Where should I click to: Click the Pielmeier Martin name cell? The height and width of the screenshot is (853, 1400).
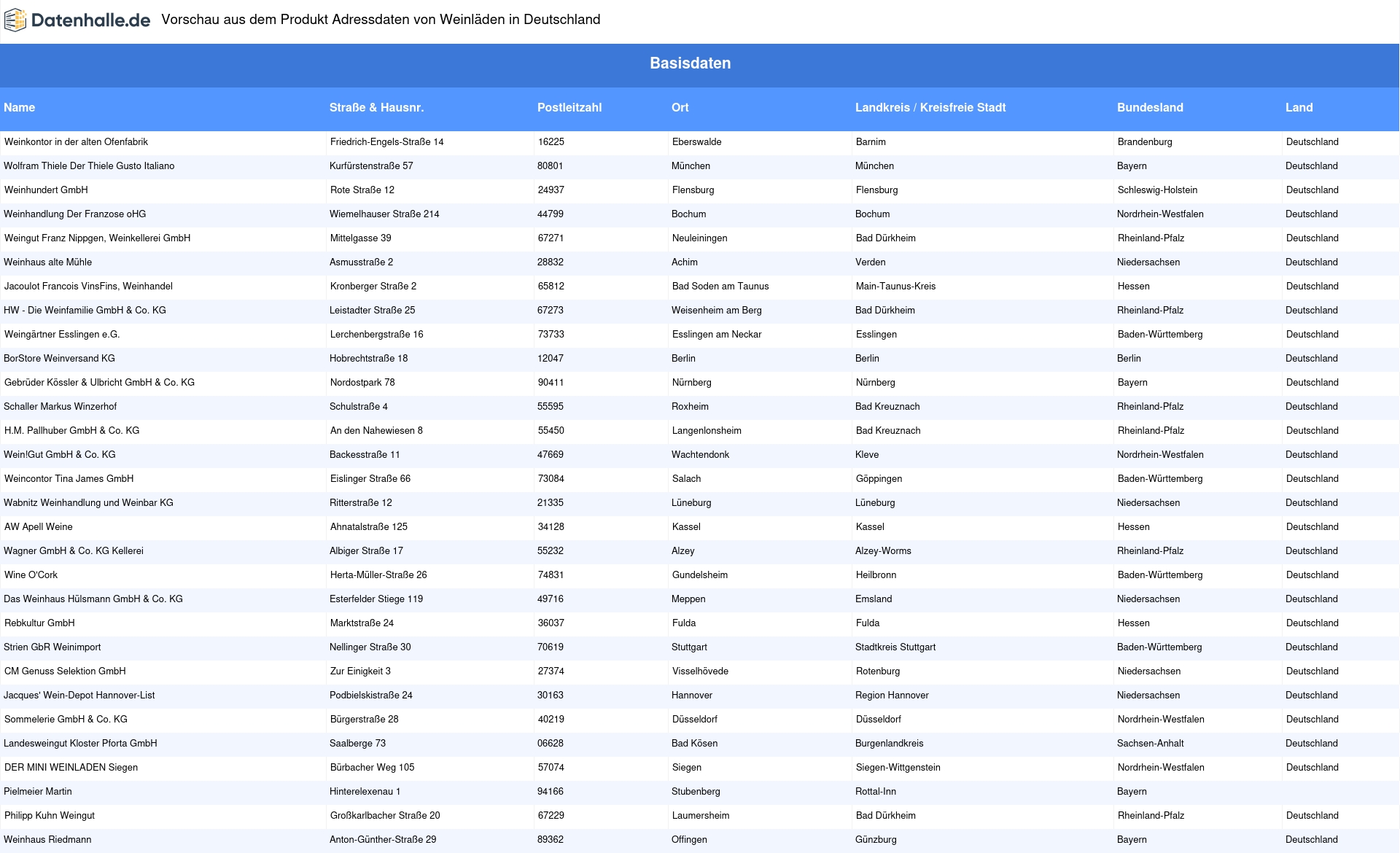(38, 792)
